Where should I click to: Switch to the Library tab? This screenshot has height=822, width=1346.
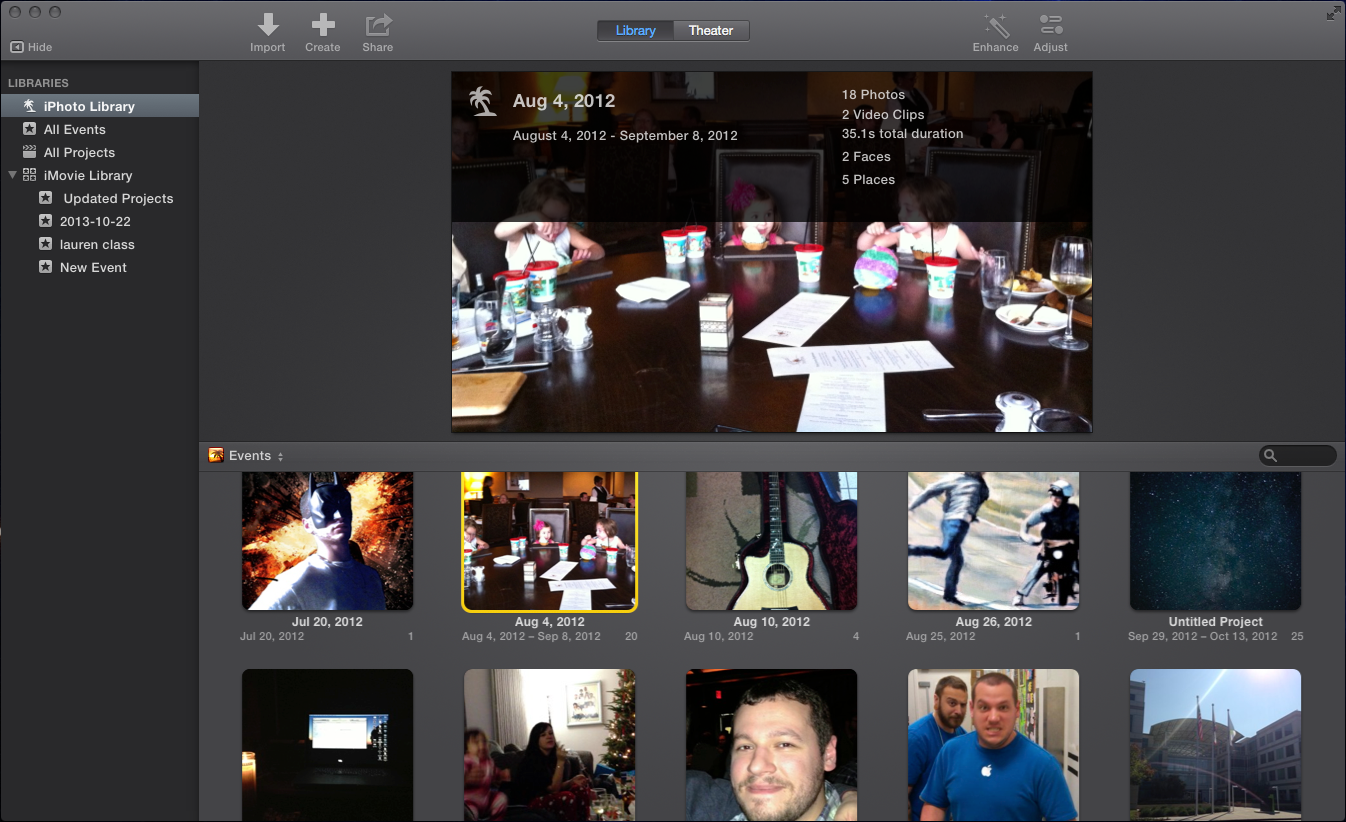click(x=636, y=31)
